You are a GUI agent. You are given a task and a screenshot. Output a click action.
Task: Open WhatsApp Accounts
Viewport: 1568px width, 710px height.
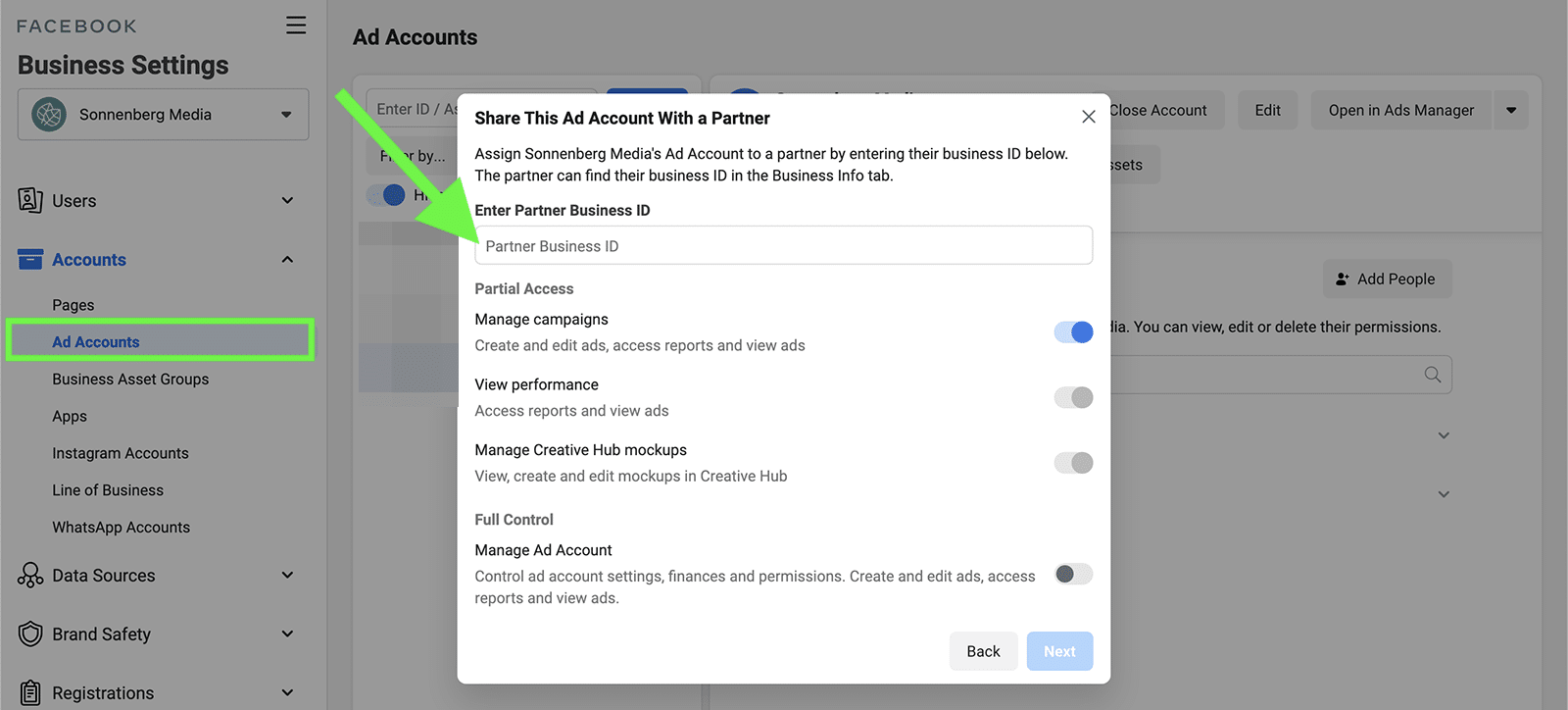pyautogui.click(x=122, y=527)
